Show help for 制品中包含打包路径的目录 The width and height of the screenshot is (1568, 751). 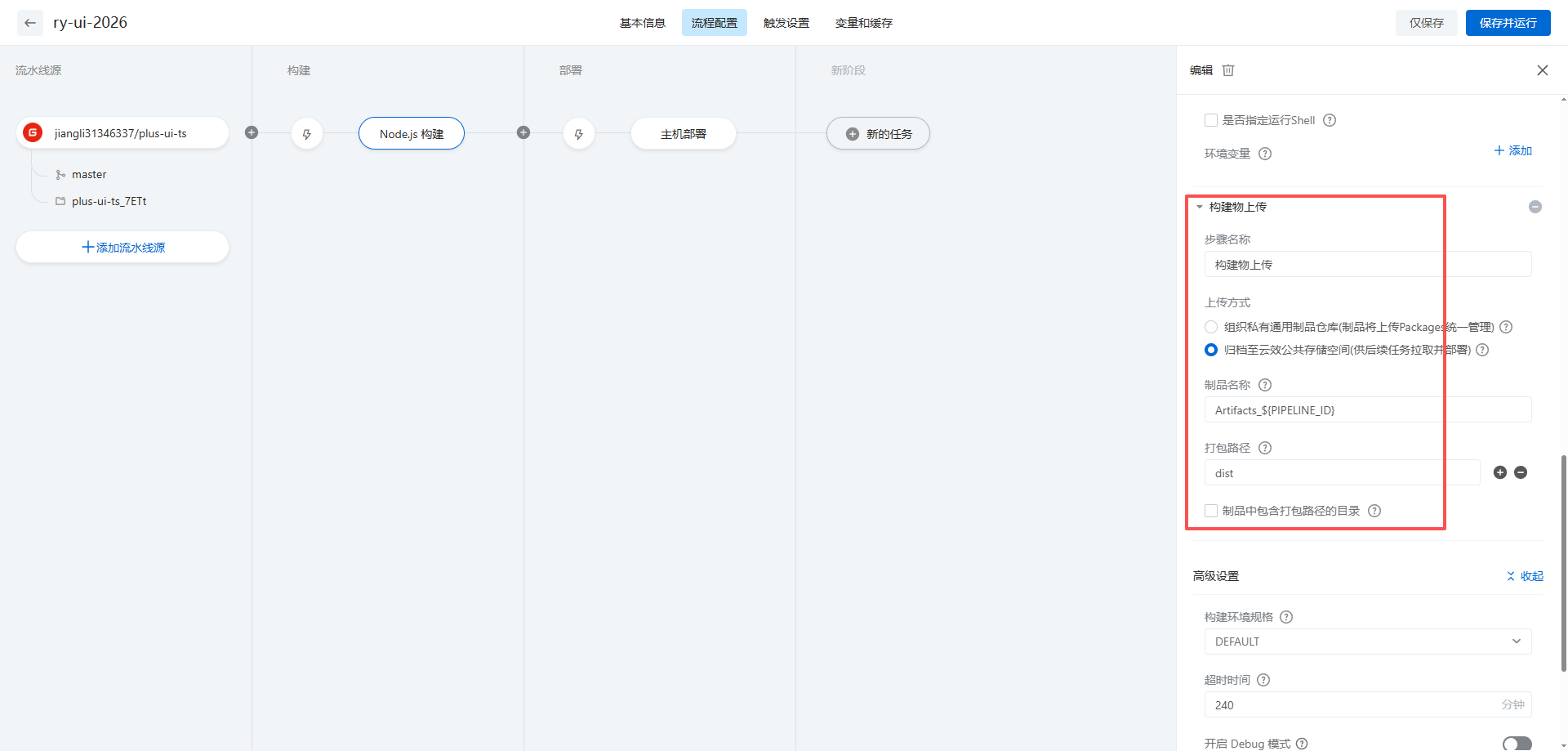tap(1374, 511)
